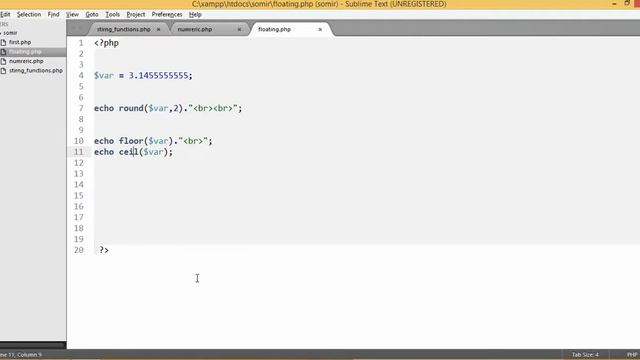The image size is (640, 360).
Task: Open the Tools menu
Action: (x=113, y=14)
